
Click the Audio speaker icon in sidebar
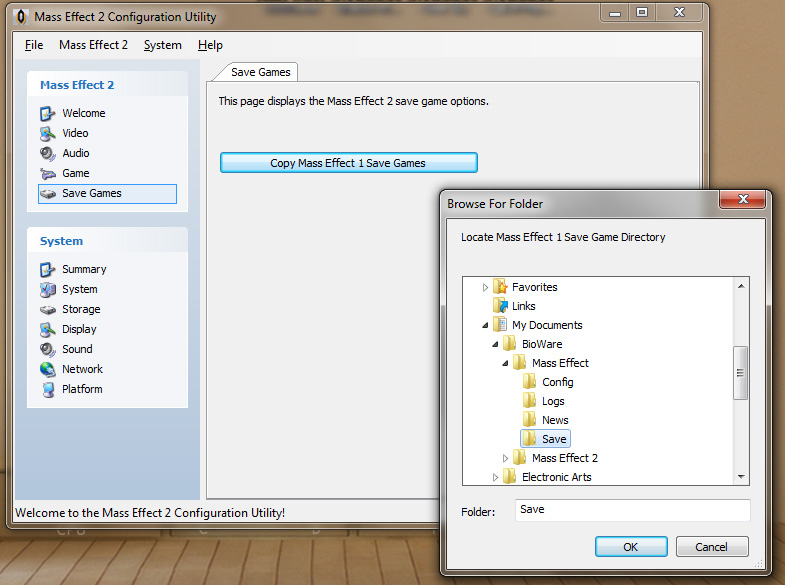pos(48,154)
